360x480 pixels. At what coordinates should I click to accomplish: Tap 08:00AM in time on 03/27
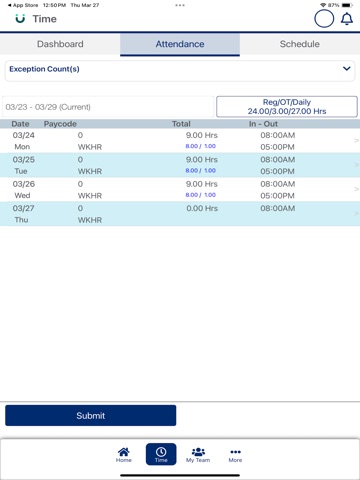tap(278, 208)
